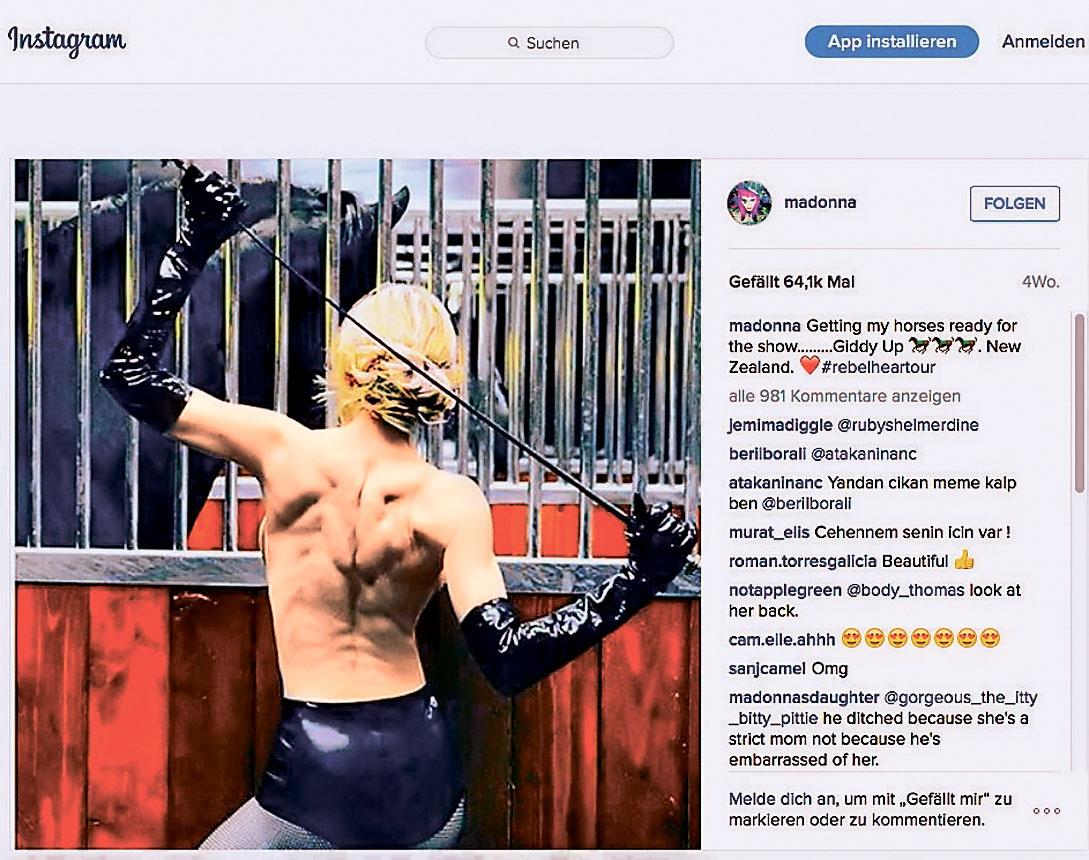Click the App installieren button
Viewport: 1089px width, 860px height.
[892, 42]
